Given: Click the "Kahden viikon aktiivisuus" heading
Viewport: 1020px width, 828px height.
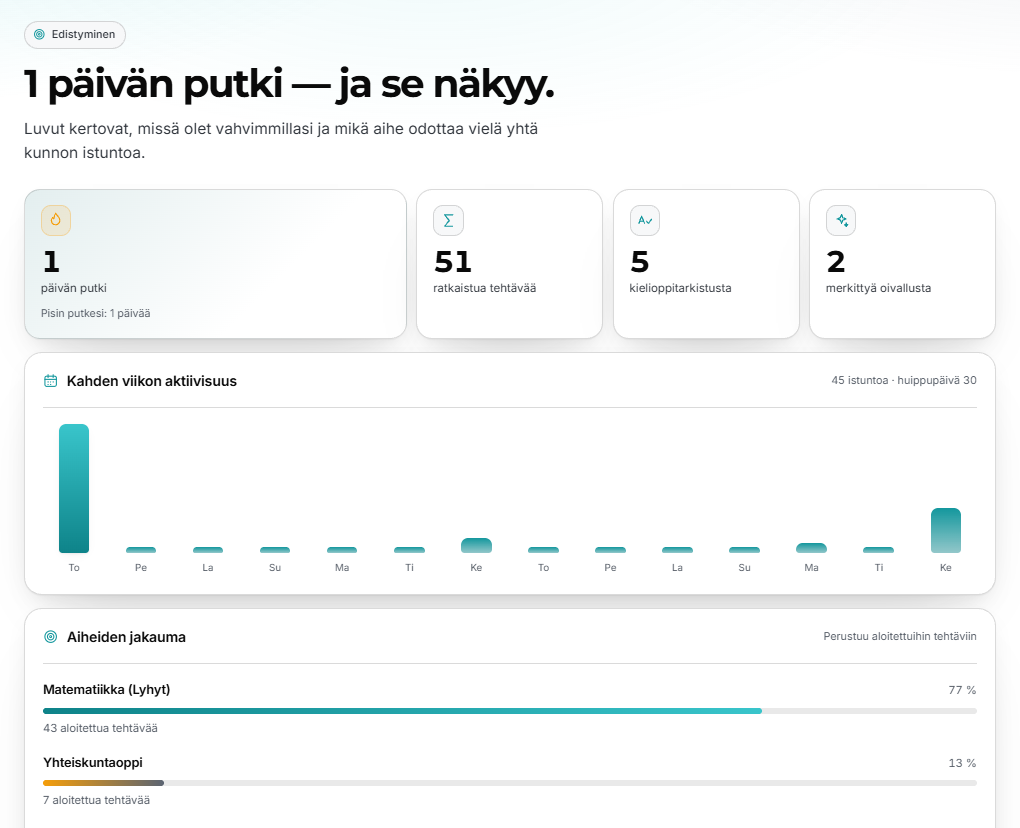Looking at the screenshot, I should pos(152,381).
